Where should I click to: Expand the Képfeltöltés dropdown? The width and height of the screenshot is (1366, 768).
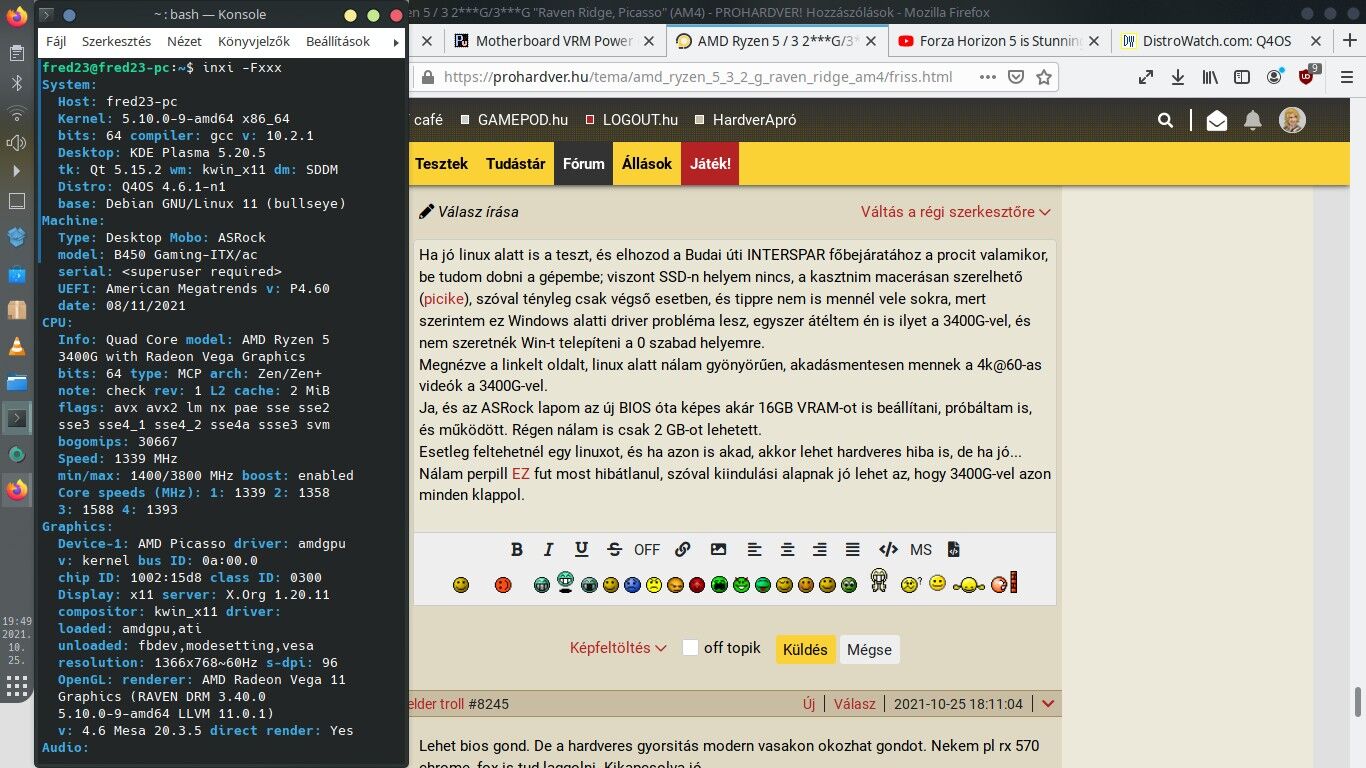[618, 648]
